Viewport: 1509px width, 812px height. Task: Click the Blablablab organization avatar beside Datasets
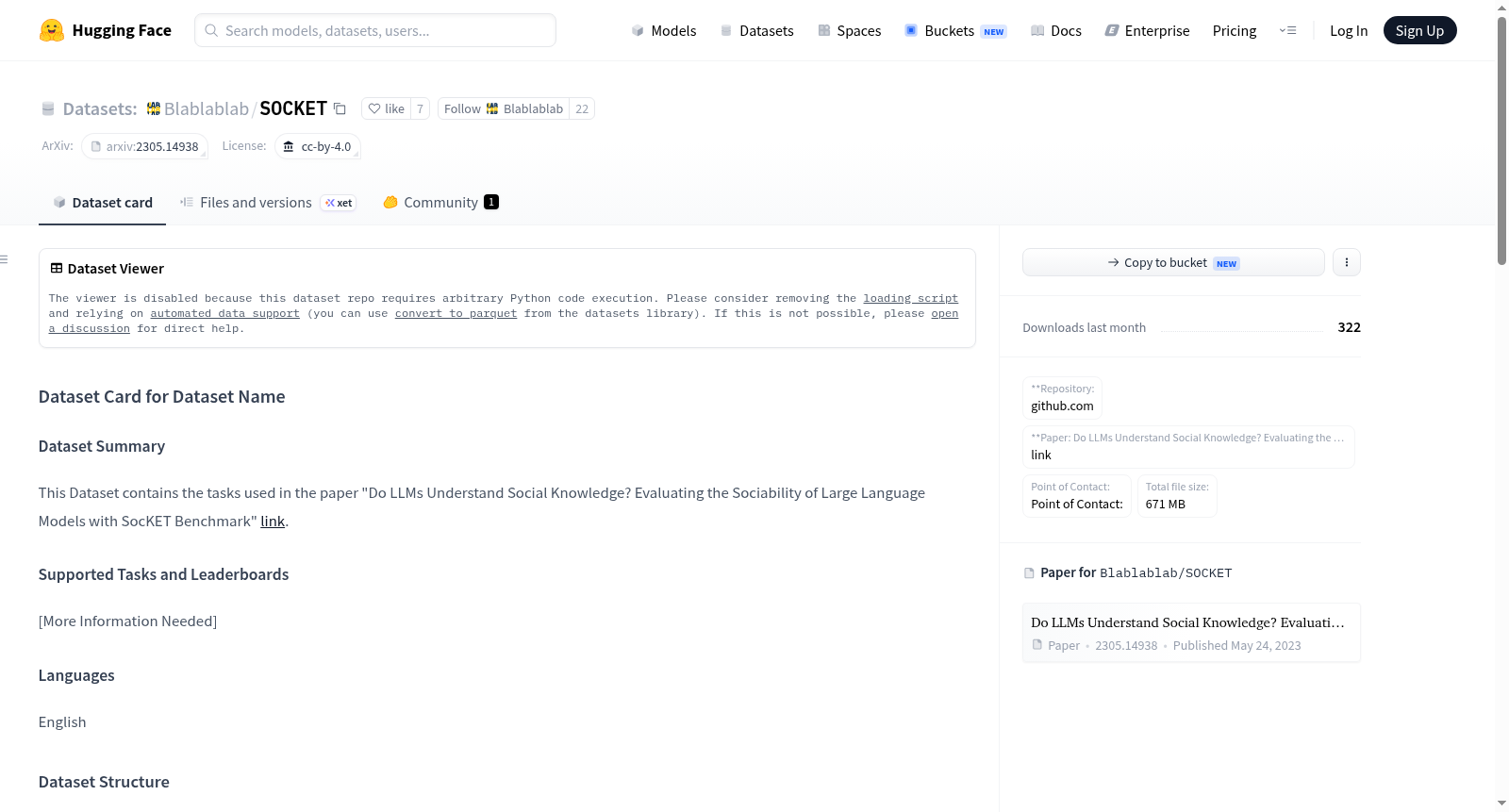pyautogui.click(x=154, y=109)
